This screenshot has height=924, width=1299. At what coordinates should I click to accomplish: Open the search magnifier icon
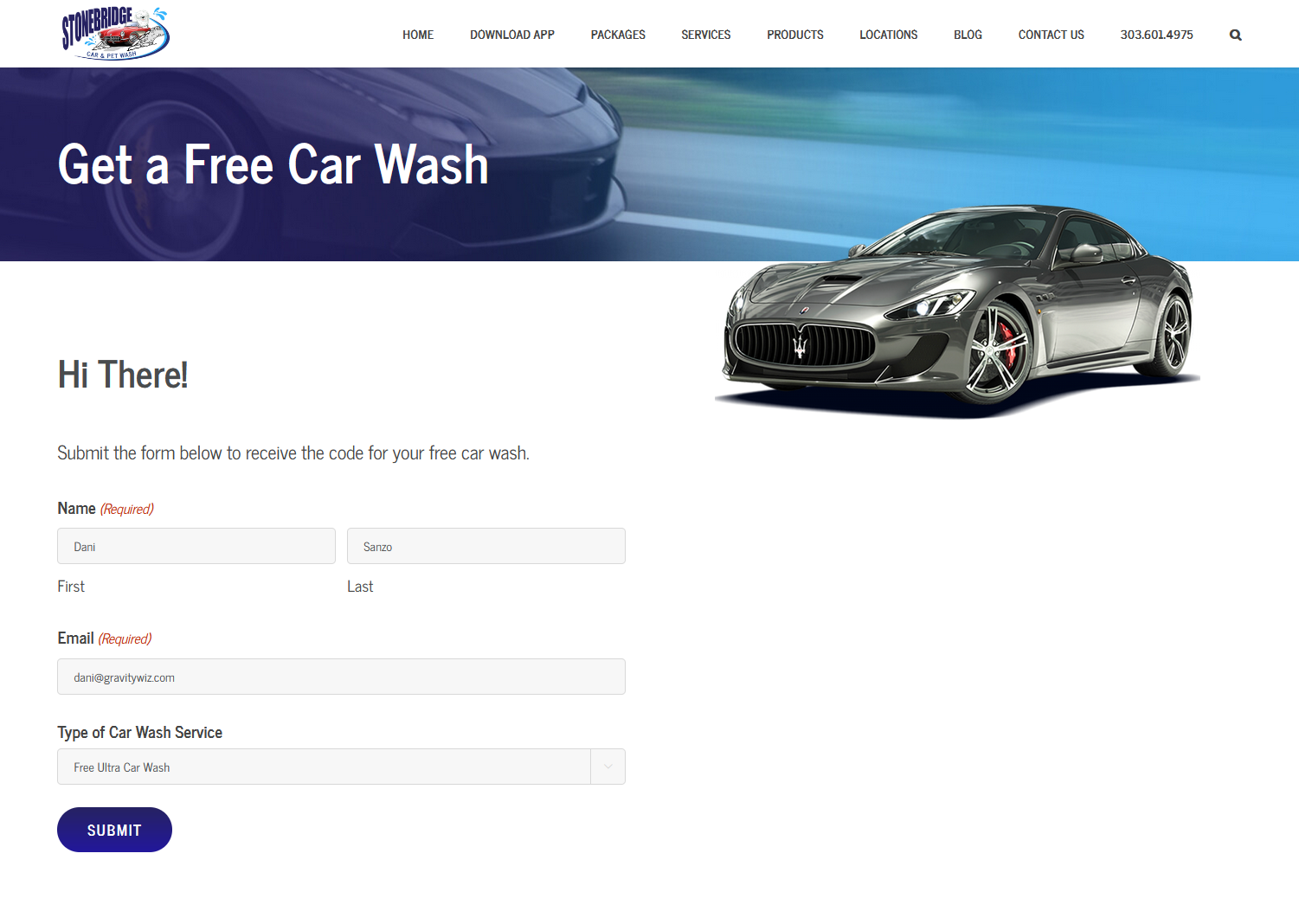pos(1235,35)
